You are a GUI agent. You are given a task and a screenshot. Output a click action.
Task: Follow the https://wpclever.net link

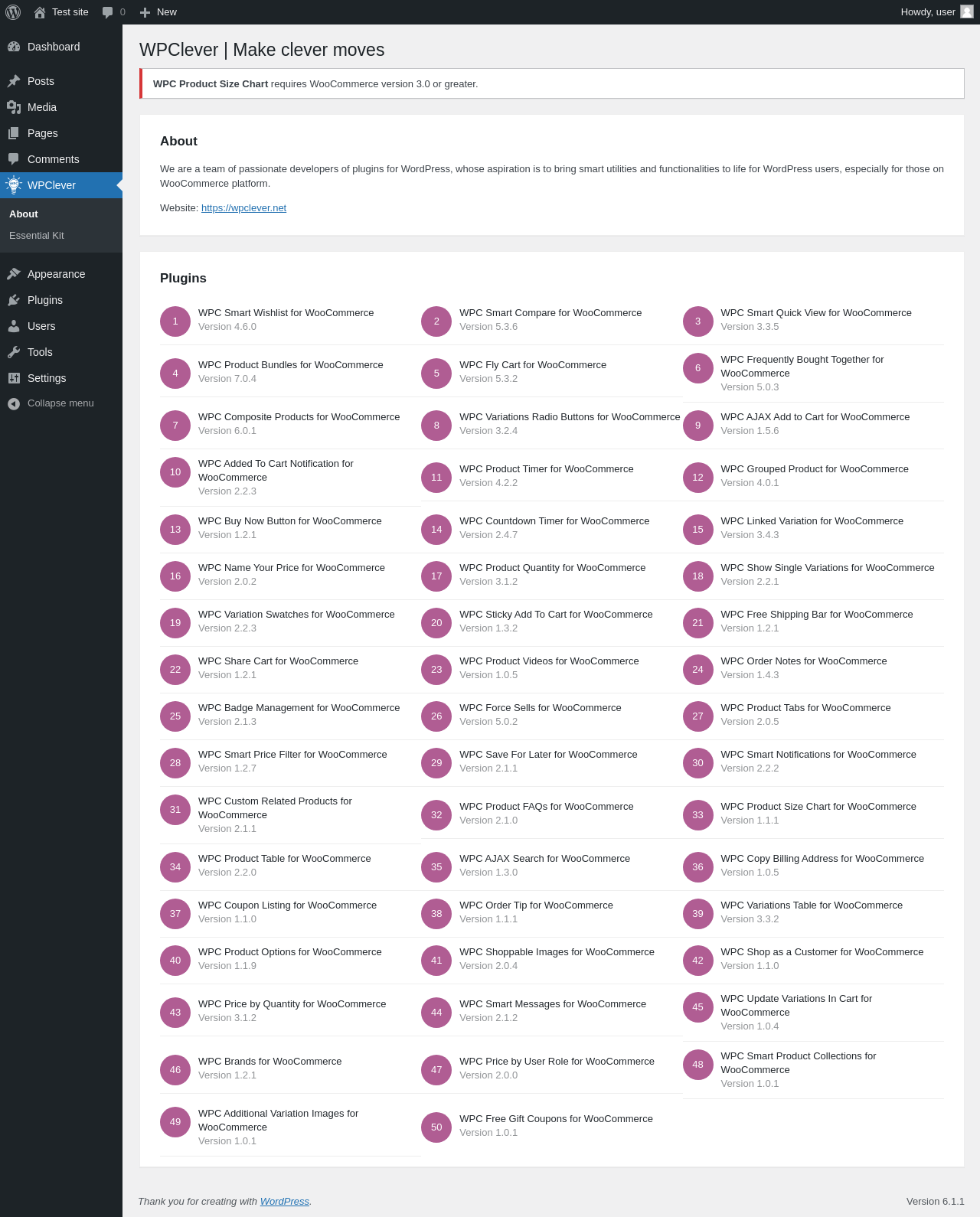(x=243, y=208)
